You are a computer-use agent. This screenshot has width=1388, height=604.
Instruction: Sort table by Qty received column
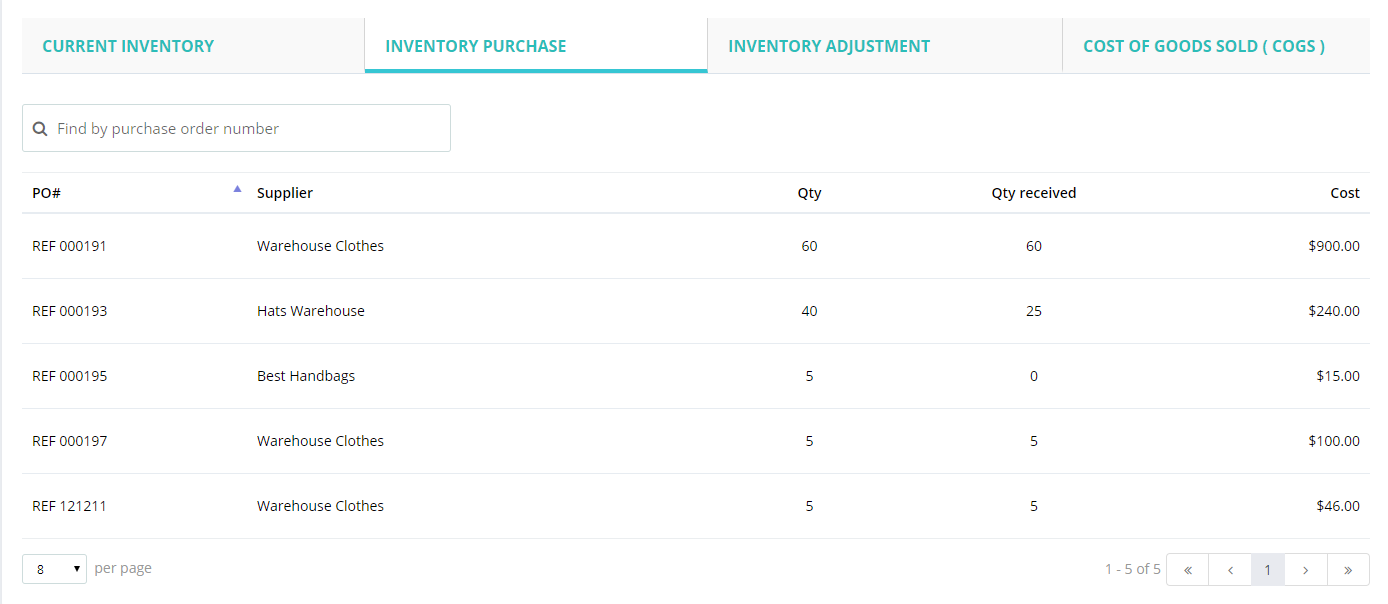coord(1033,193)
